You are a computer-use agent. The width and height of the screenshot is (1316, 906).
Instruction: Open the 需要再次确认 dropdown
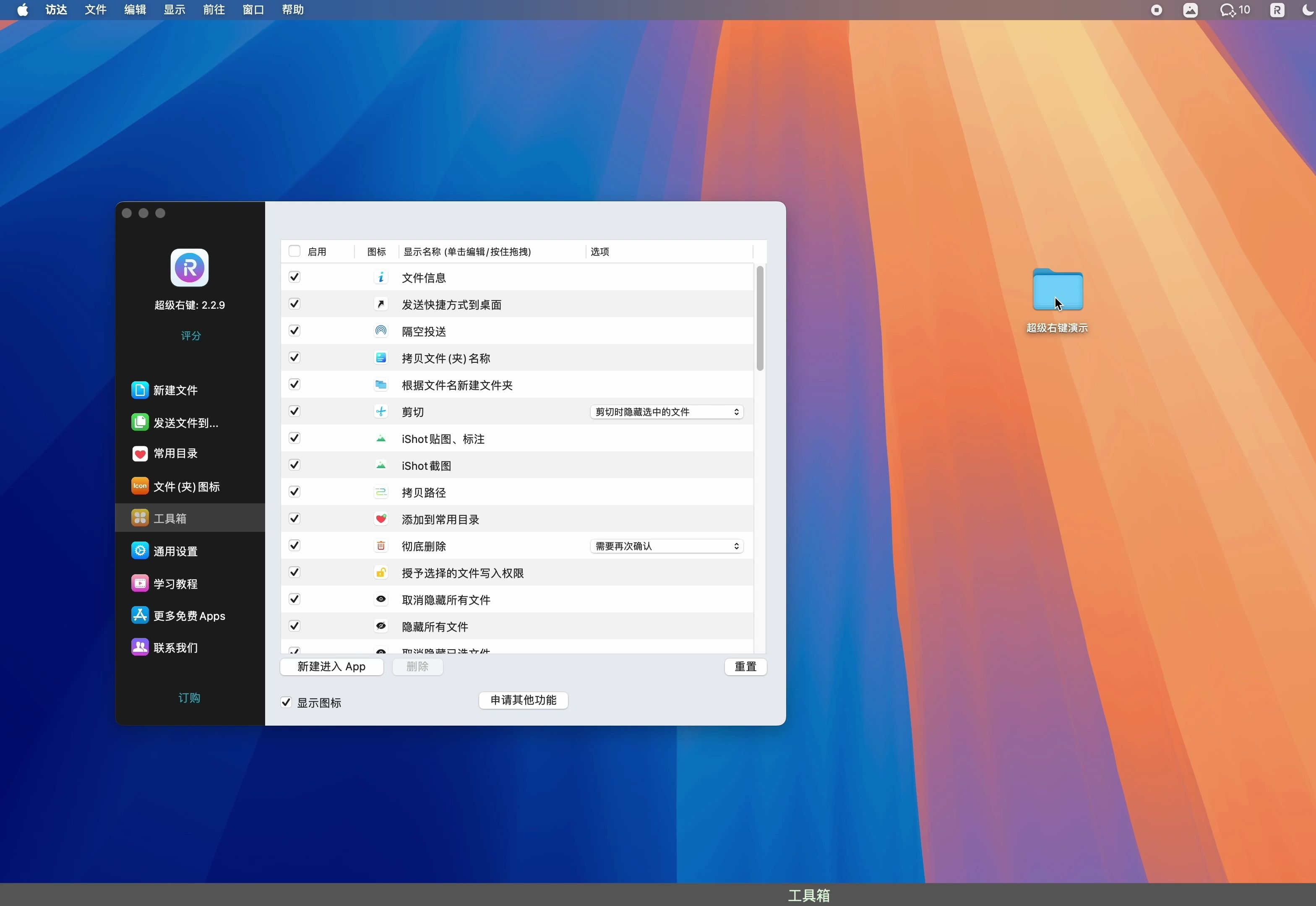(x=667, y=546)
